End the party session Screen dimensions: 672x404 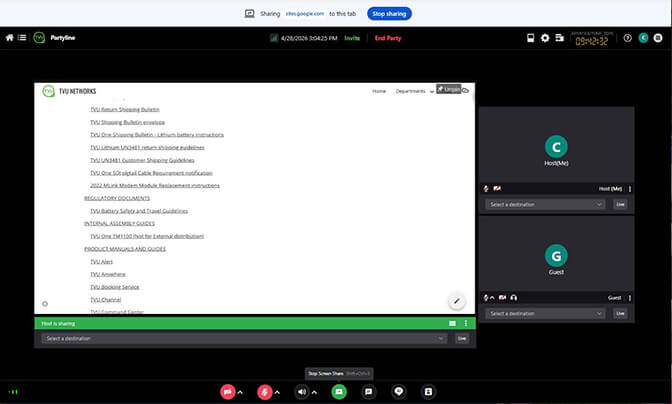(x=388, y=38)
